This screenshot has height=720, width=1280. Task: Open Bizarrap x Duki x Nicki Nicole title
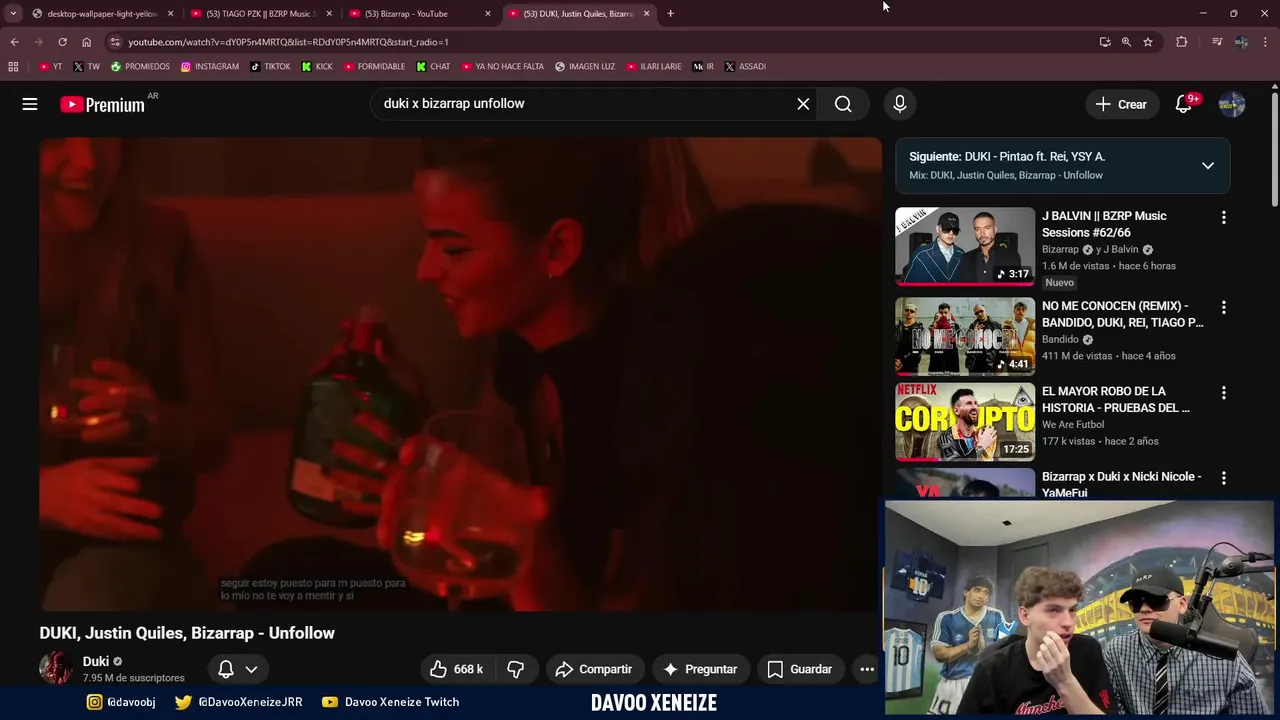pos(1121,484)
